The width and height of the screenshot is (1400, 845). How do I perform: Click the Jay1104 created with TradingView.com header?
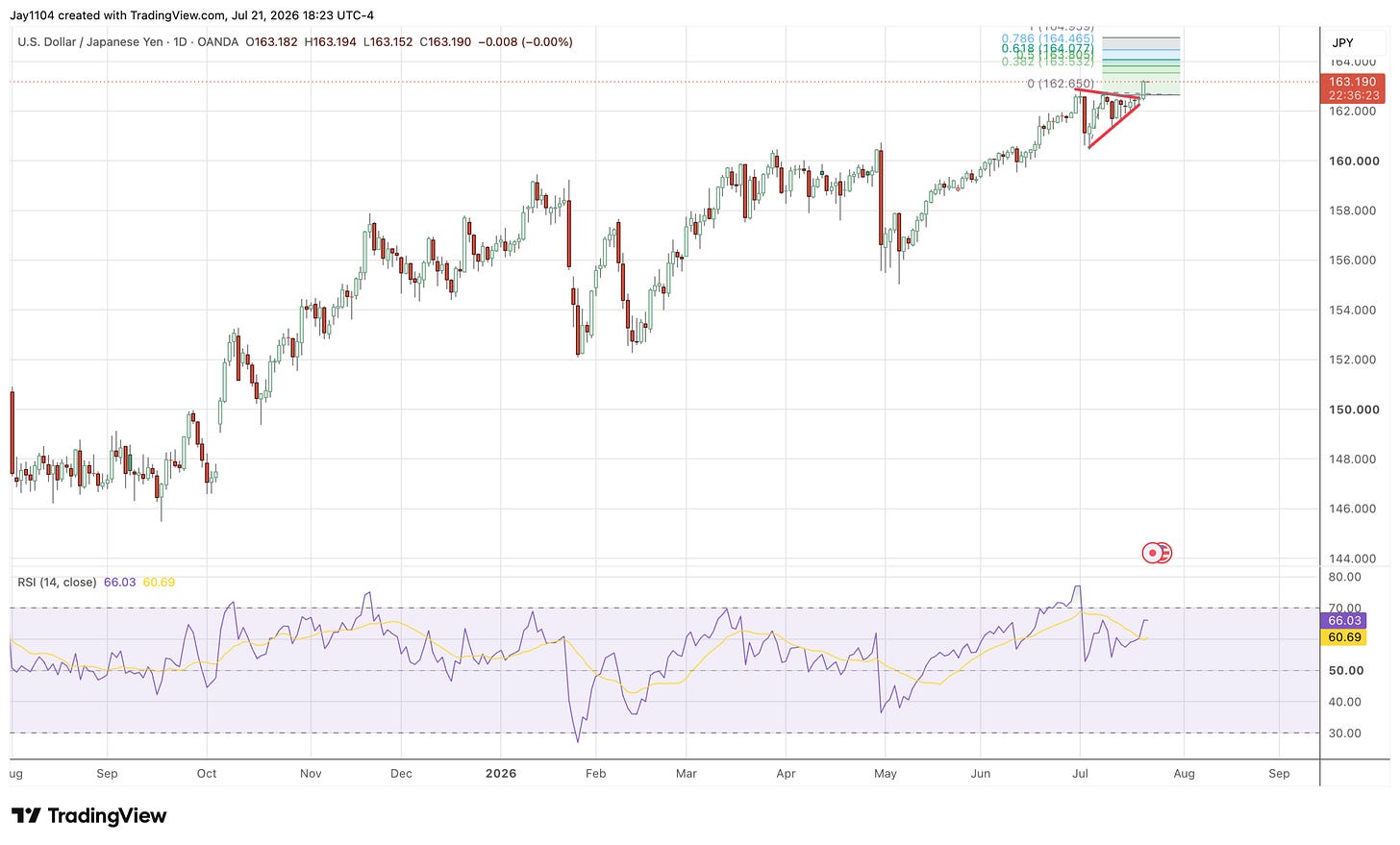point(193,15)
